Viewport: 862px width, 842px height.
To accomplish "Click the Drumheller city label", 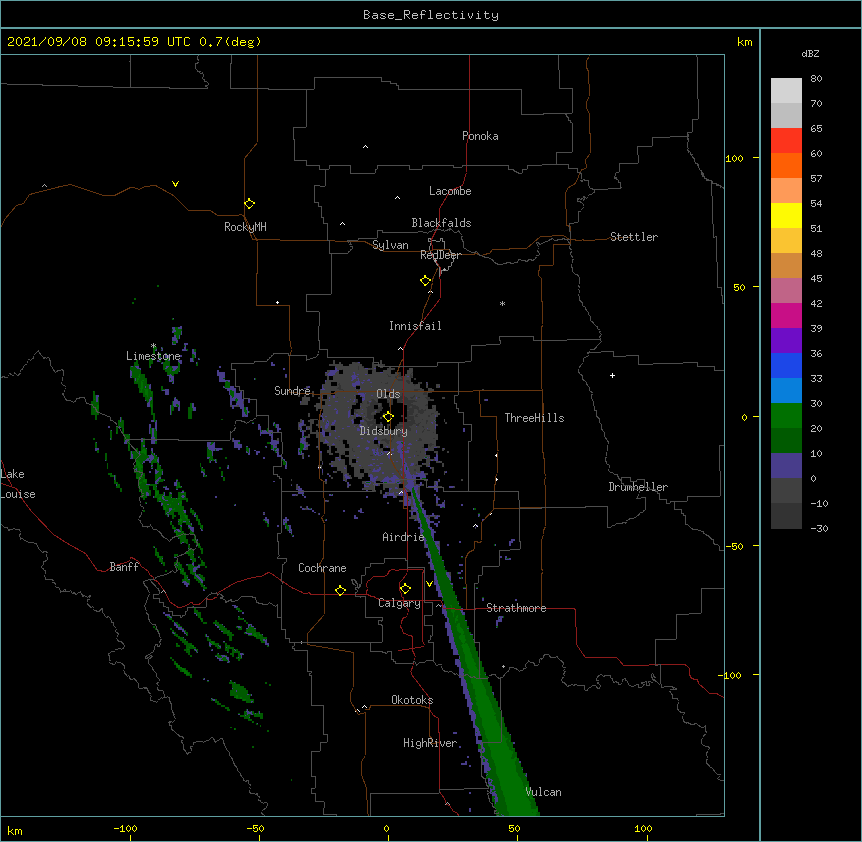I will pyautogui.click(x=638, y=487).
